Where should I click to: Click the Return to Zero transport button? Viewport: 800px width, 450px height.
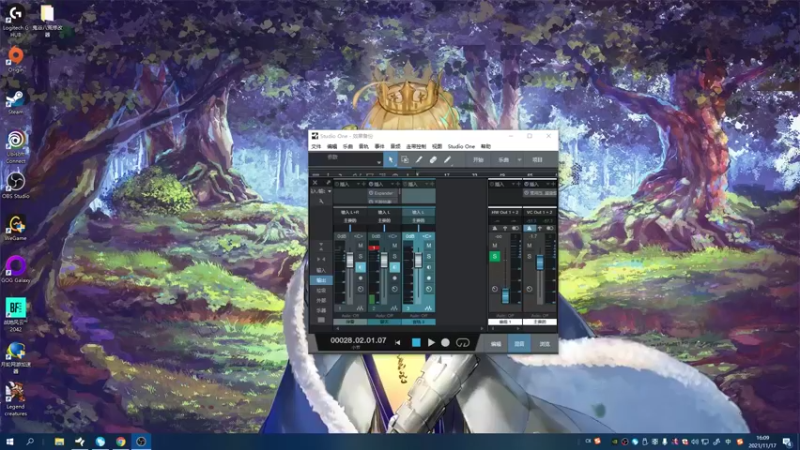click(397, 343)
